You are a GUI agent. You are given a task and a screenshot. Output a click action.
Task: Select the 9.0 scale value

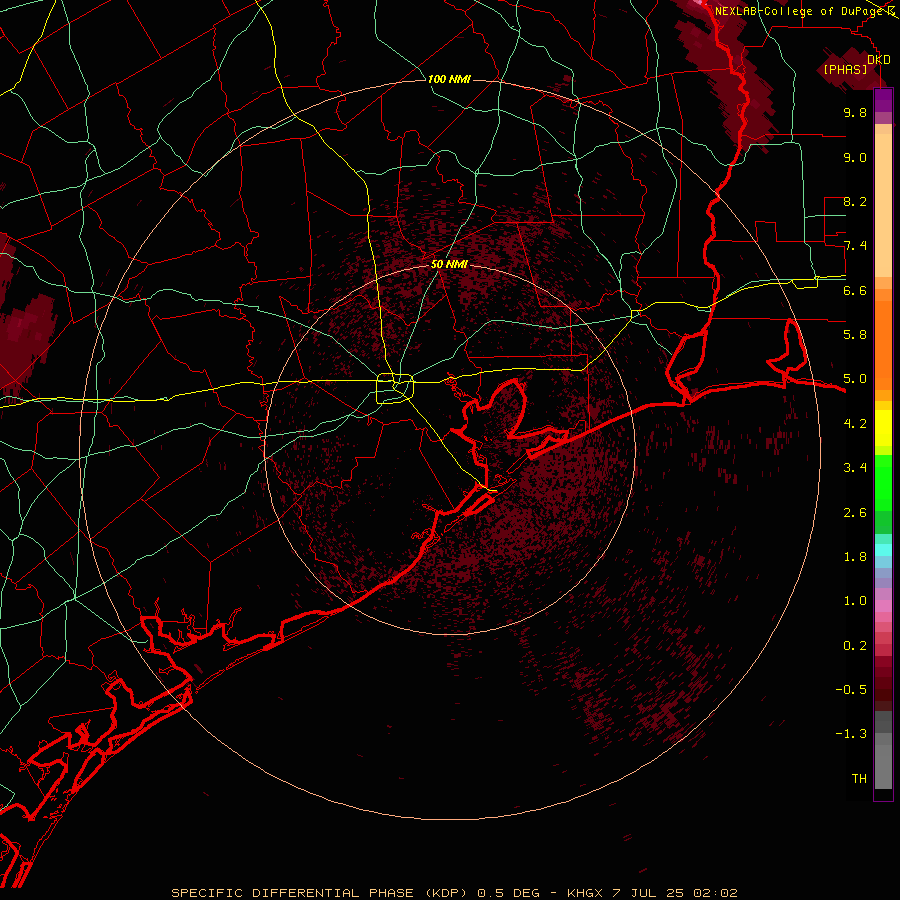click(855, 157)
